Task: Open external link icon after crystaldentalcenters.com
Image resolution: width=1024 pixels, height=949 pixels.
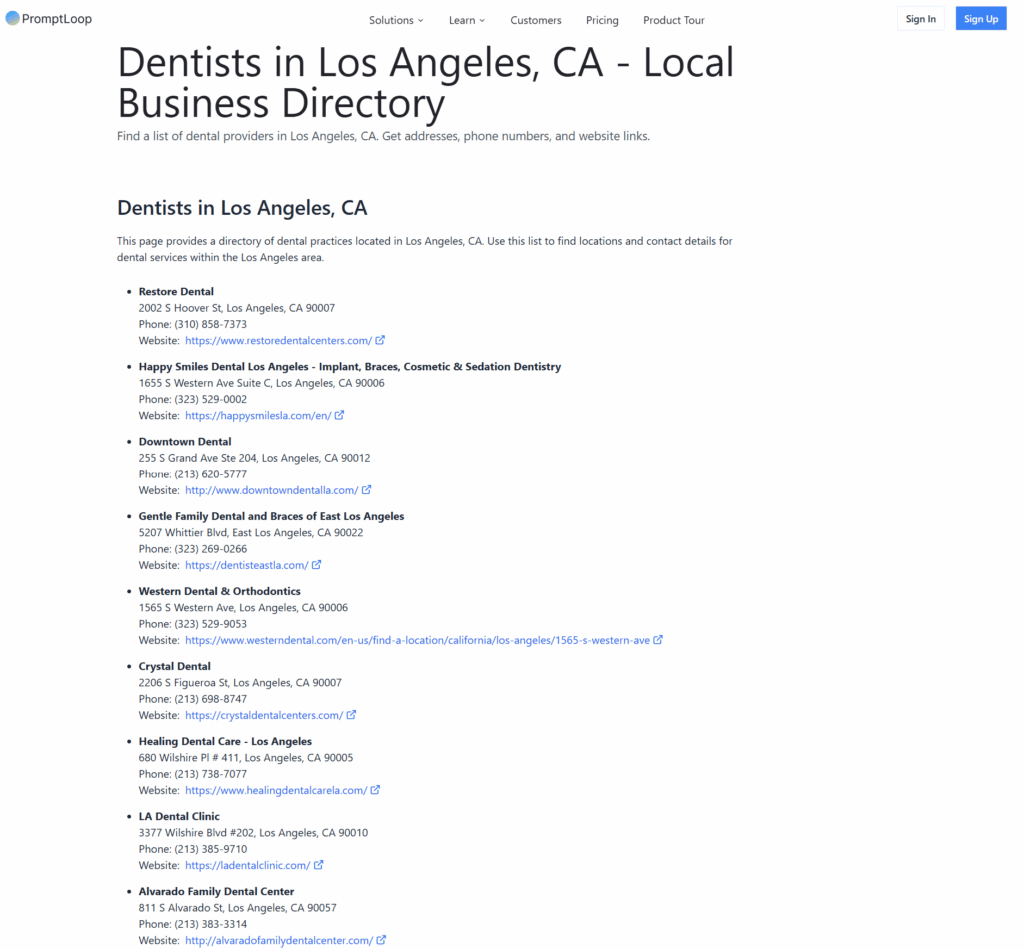Action: [351, 715]
